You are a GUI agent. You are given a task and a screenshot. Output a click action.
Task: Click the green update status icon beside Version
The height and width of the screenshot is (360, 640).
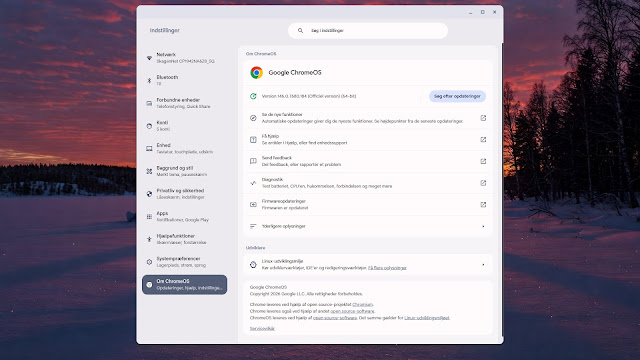pyautogui.click(x=253, y=96)
